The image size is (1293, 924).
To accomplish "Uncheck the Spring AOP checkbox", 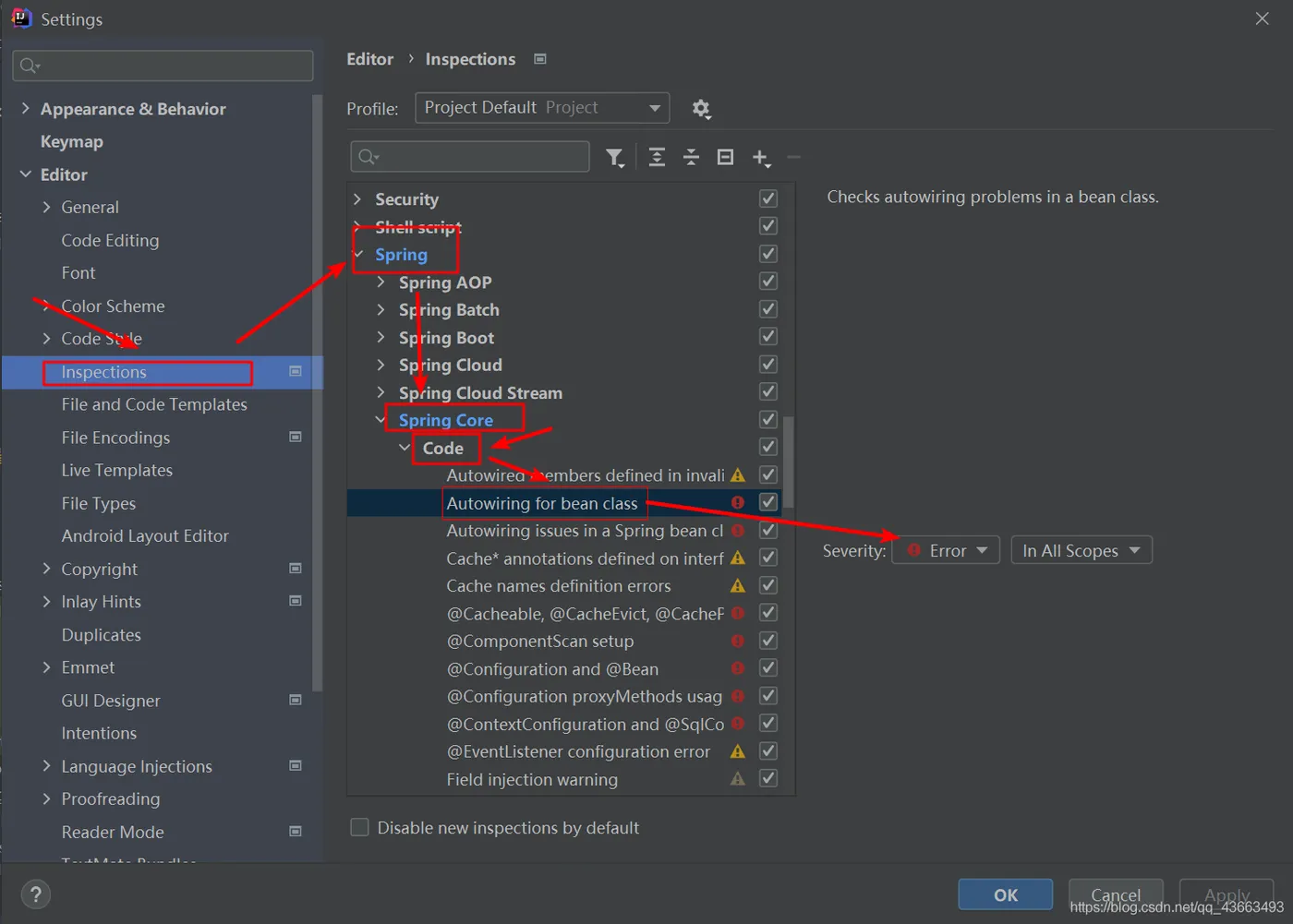I will [767, 282].
